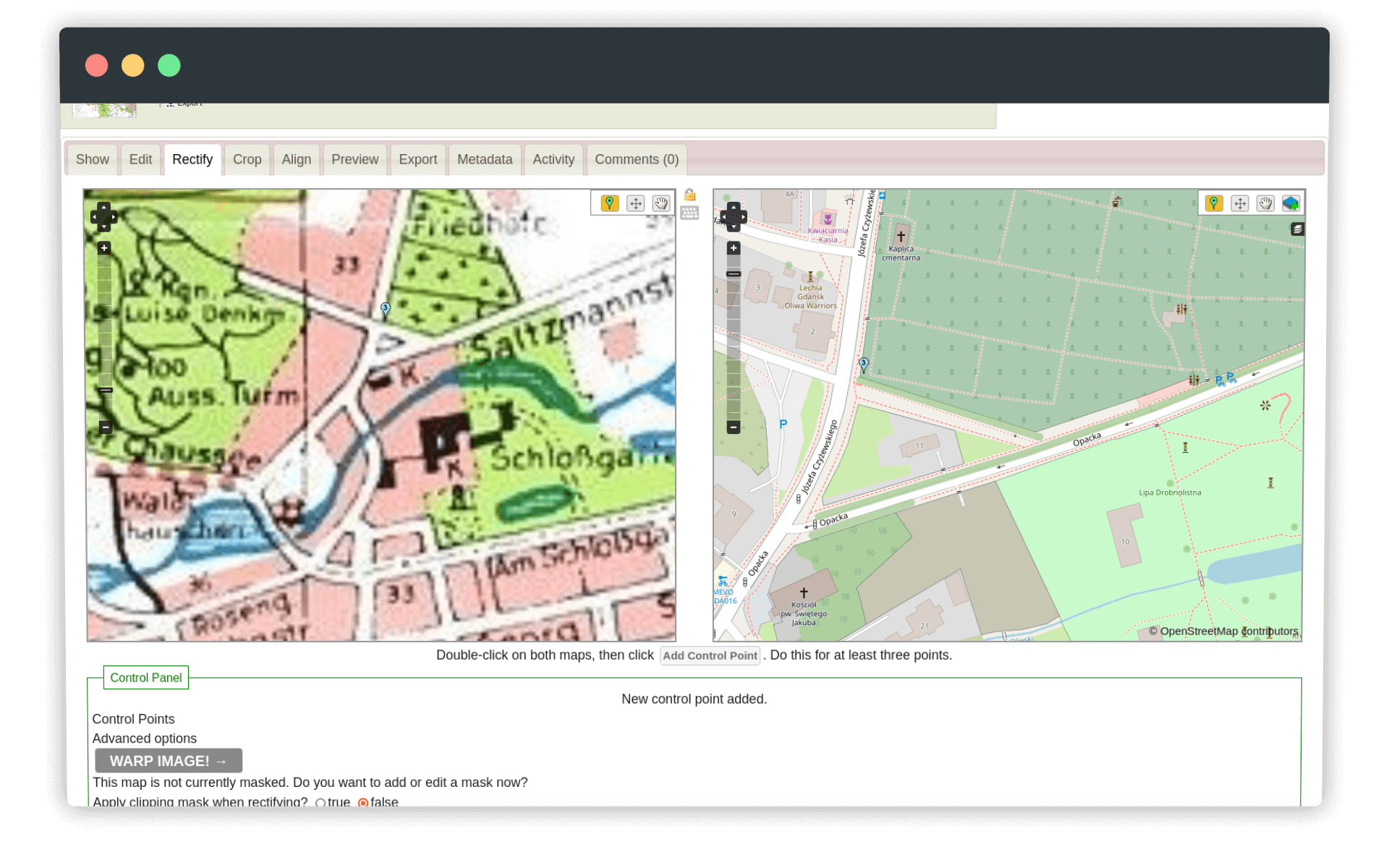Select add control point tool on left map
Viewport: 1389px width, 868px height.
coord(610,203)
